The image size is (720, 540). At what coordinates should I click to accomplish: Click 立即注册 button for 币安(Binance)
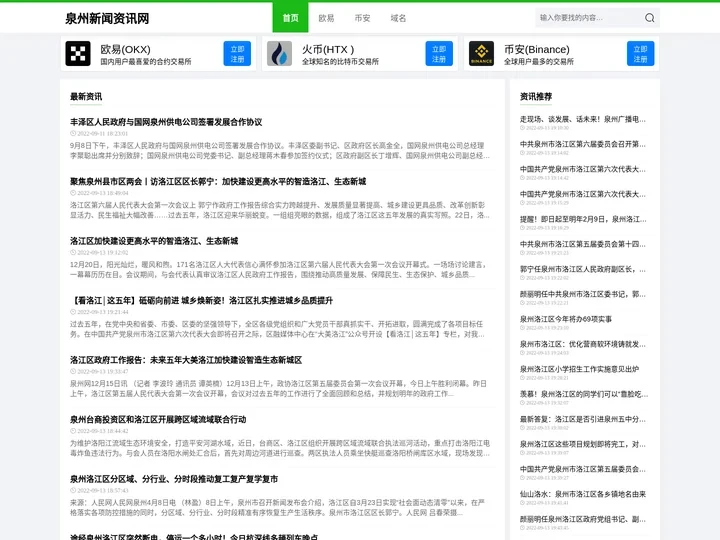641,54
